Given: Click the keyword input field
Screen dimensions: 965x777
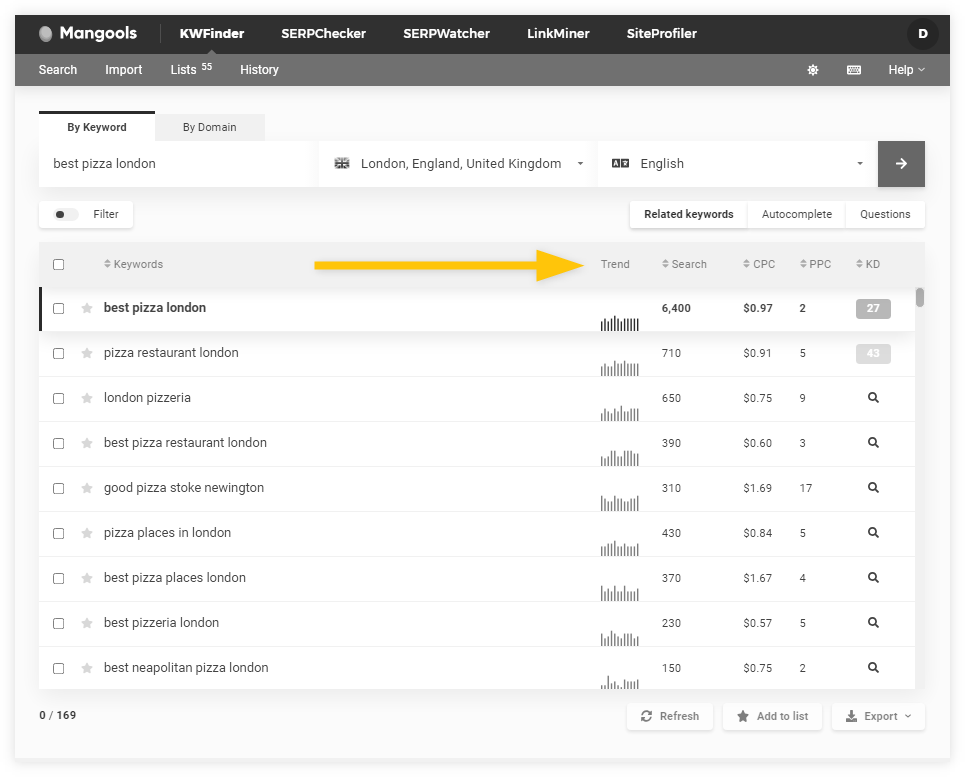Looking at the screenshot, I should 178,164.
